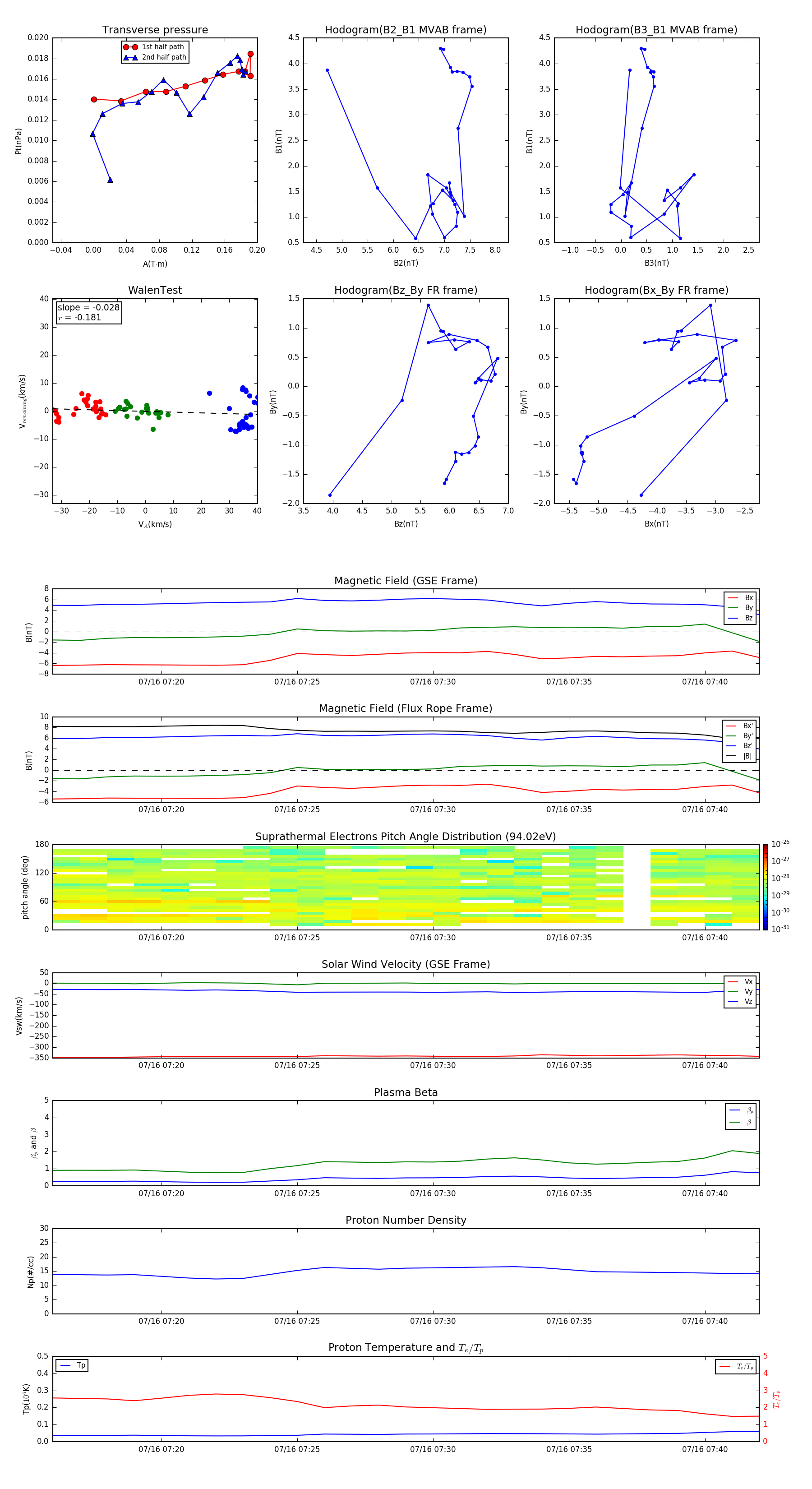Click the "WalenTest" plot title
The image size is (812, 1489).
[155, 290]
